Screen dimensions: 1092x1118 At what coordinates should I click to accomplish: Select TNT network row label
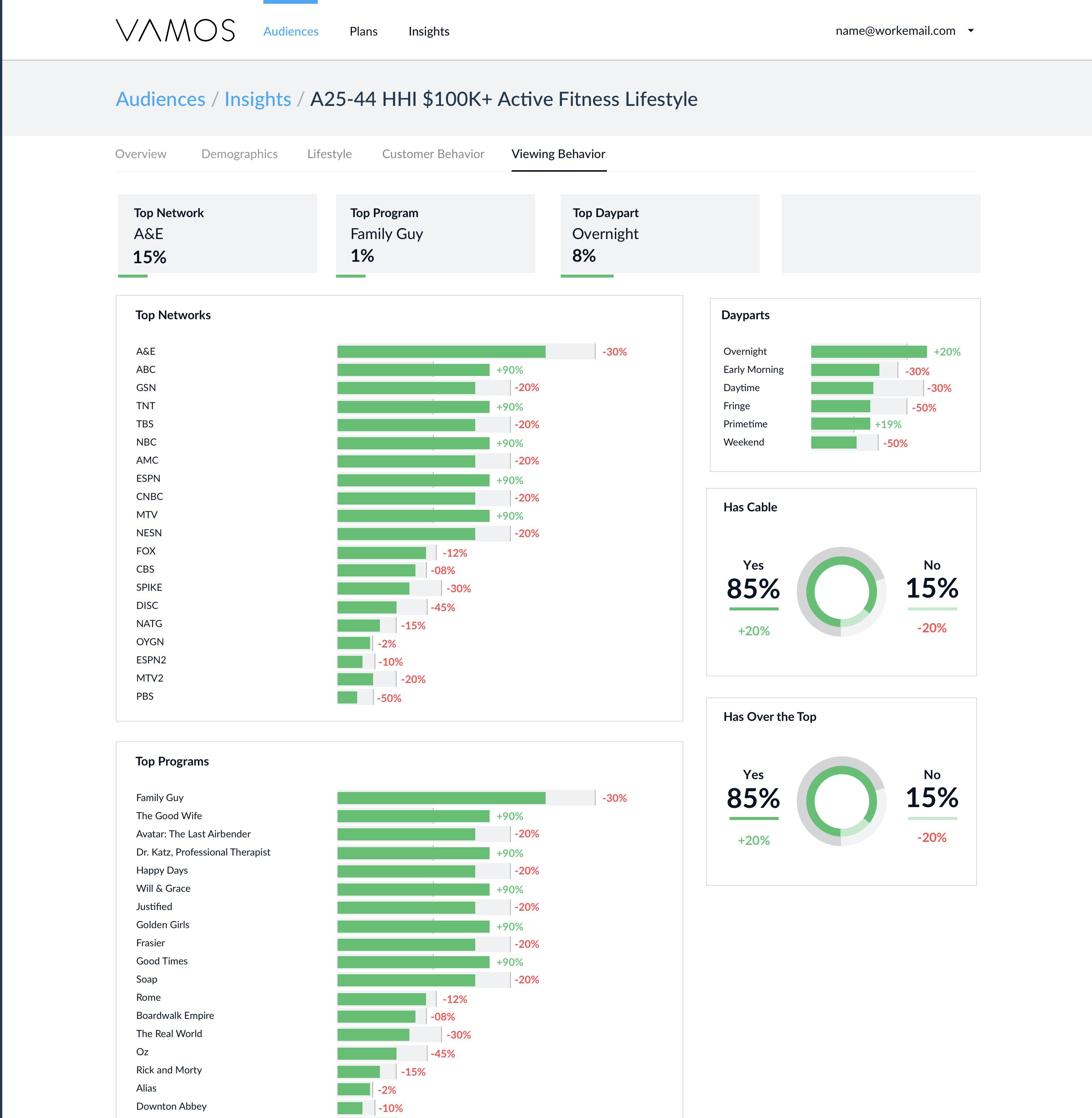tap(146, 406)
